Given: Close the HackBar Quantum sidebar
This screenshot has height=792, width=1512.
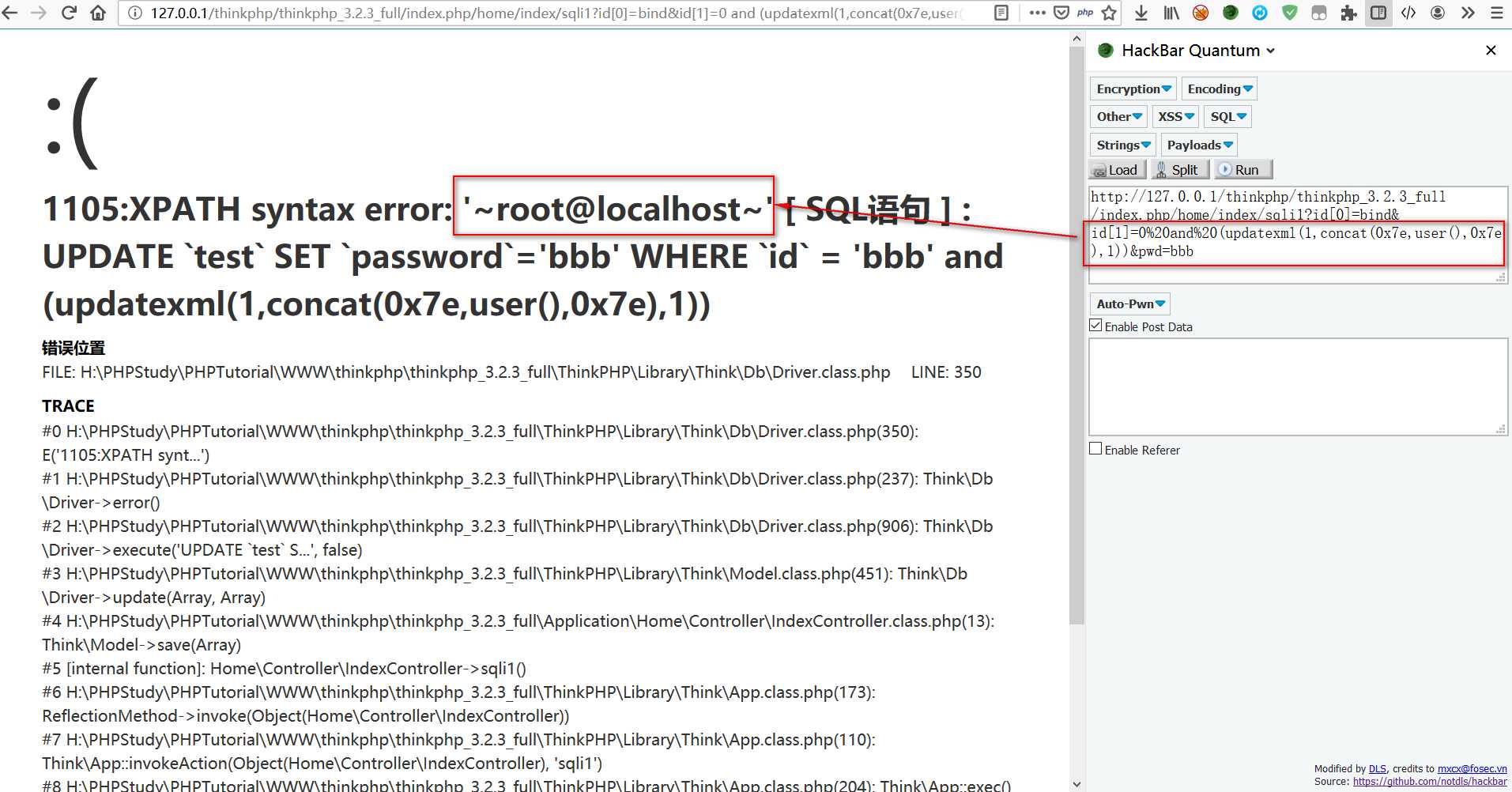Looking at the screenshot, I should (1491, 51).
